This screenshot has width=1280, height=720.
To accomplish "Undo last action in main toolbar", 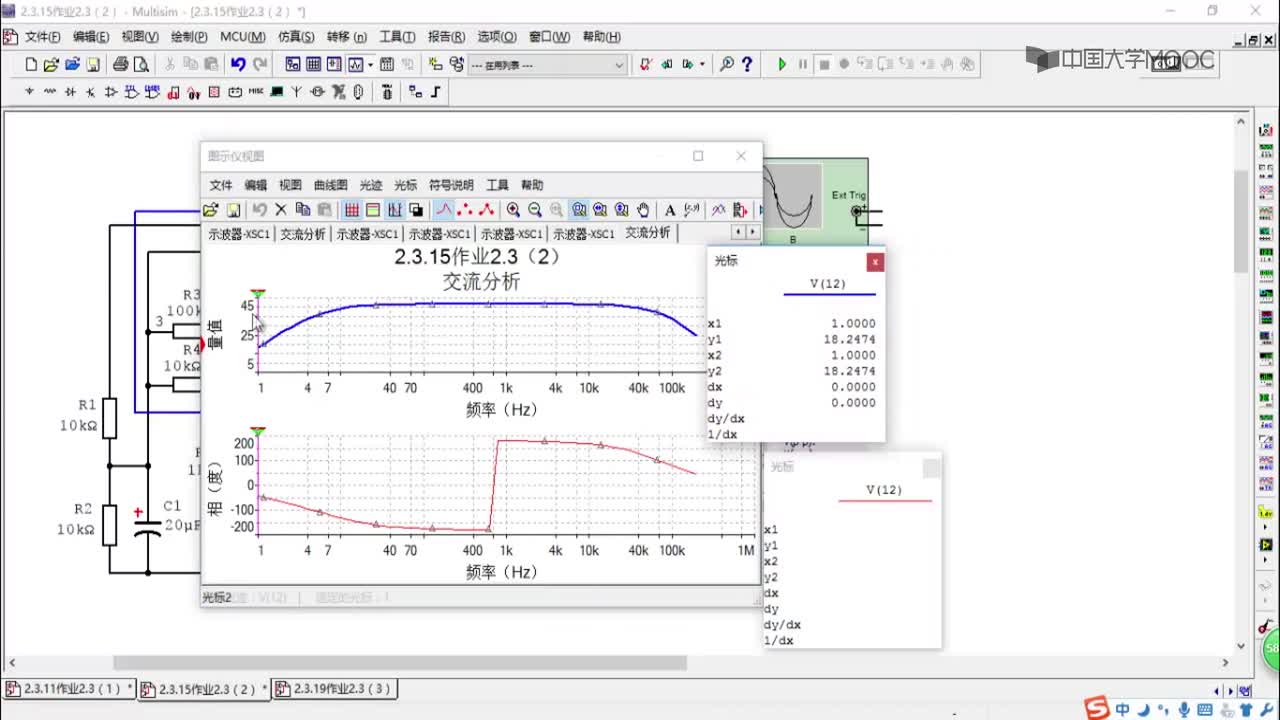I will coord(238,64).
